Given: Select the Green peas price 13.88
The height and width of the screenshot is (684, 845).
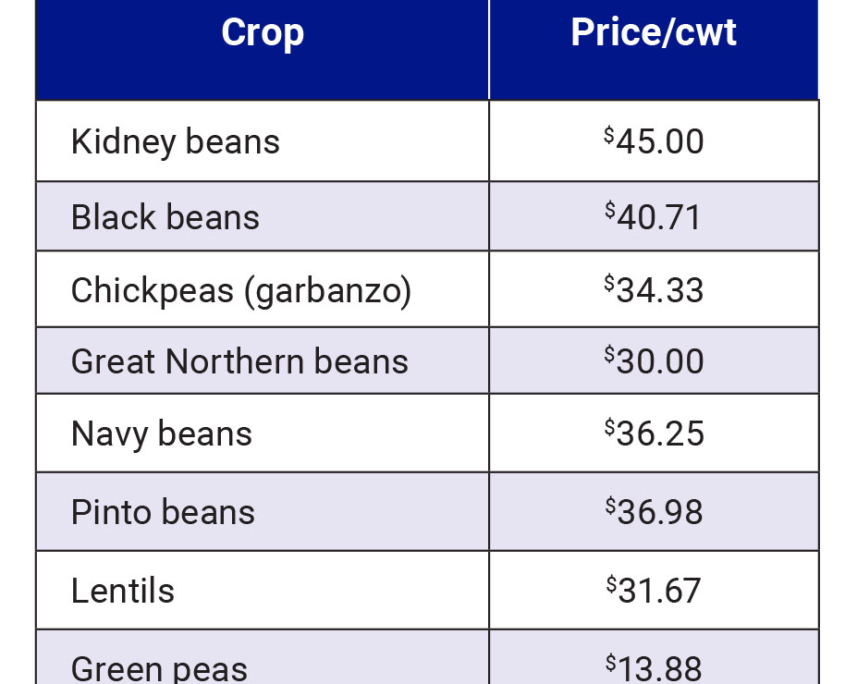Looking at the screenshot, I should tap(660, 667).
